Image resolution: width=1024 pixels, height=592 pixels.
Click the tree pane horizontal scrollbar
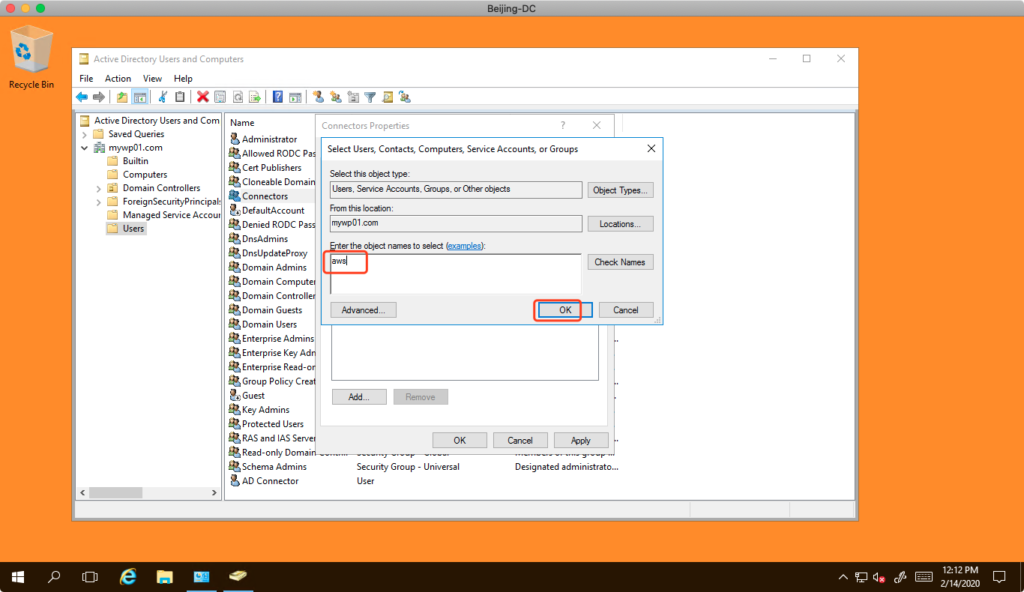coord(150,493)
